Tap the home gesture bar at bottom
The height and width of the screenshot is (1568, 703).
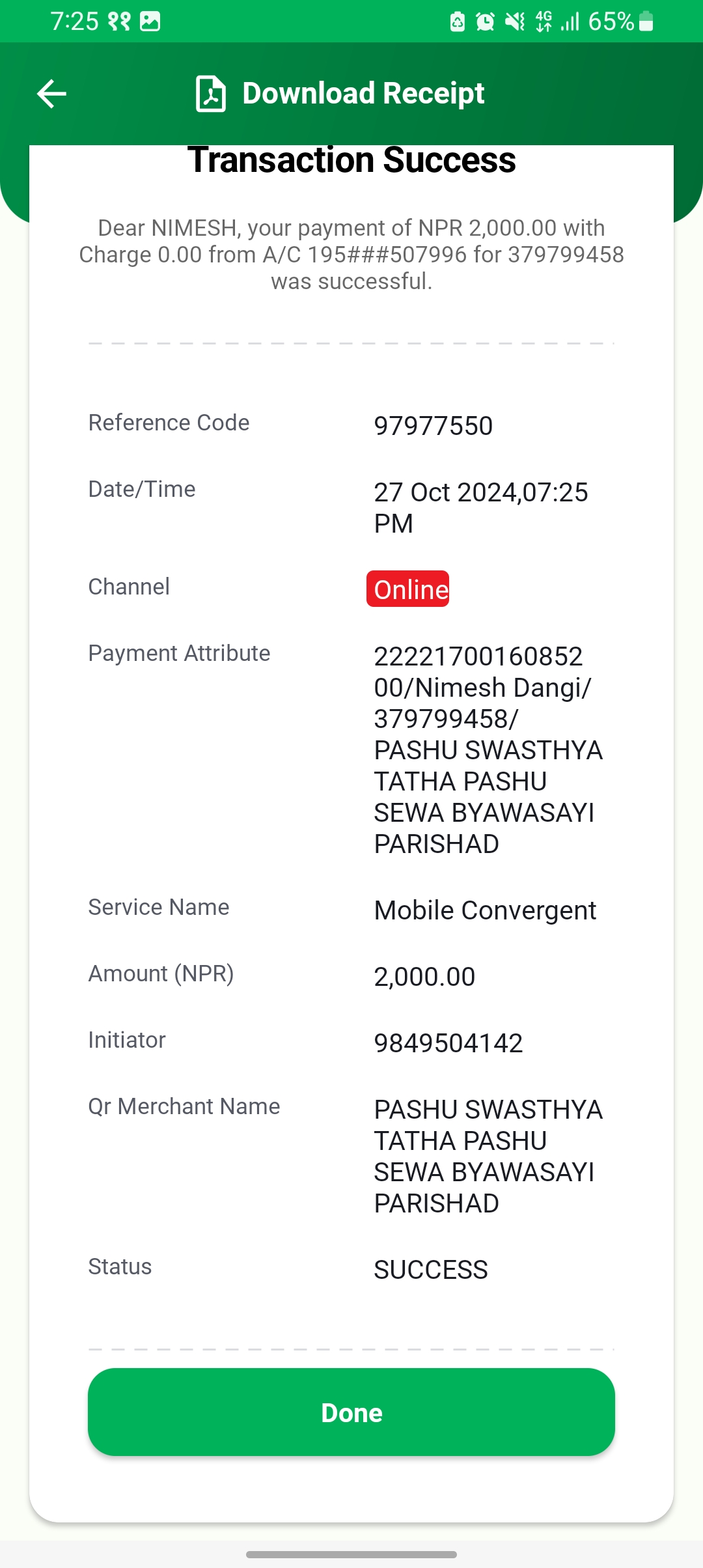351,1554
